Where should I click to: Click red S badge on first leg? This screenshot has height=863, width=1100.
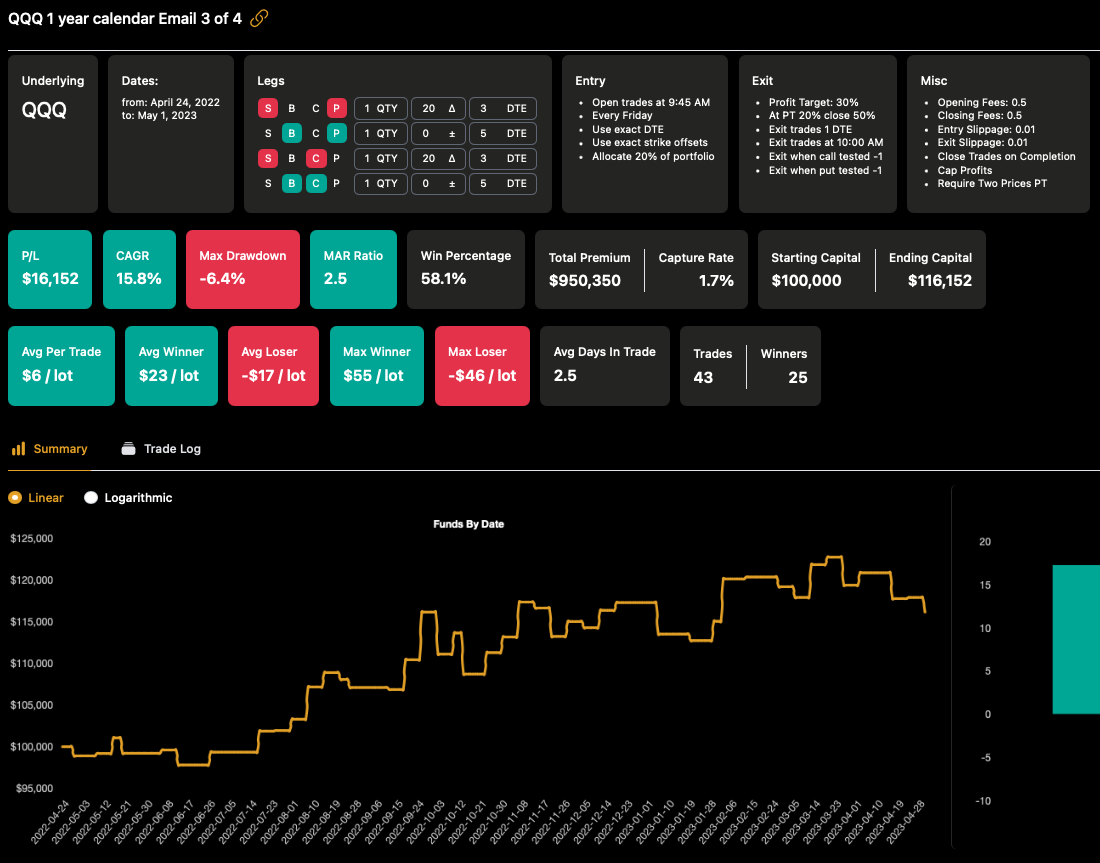coord(268,108)
